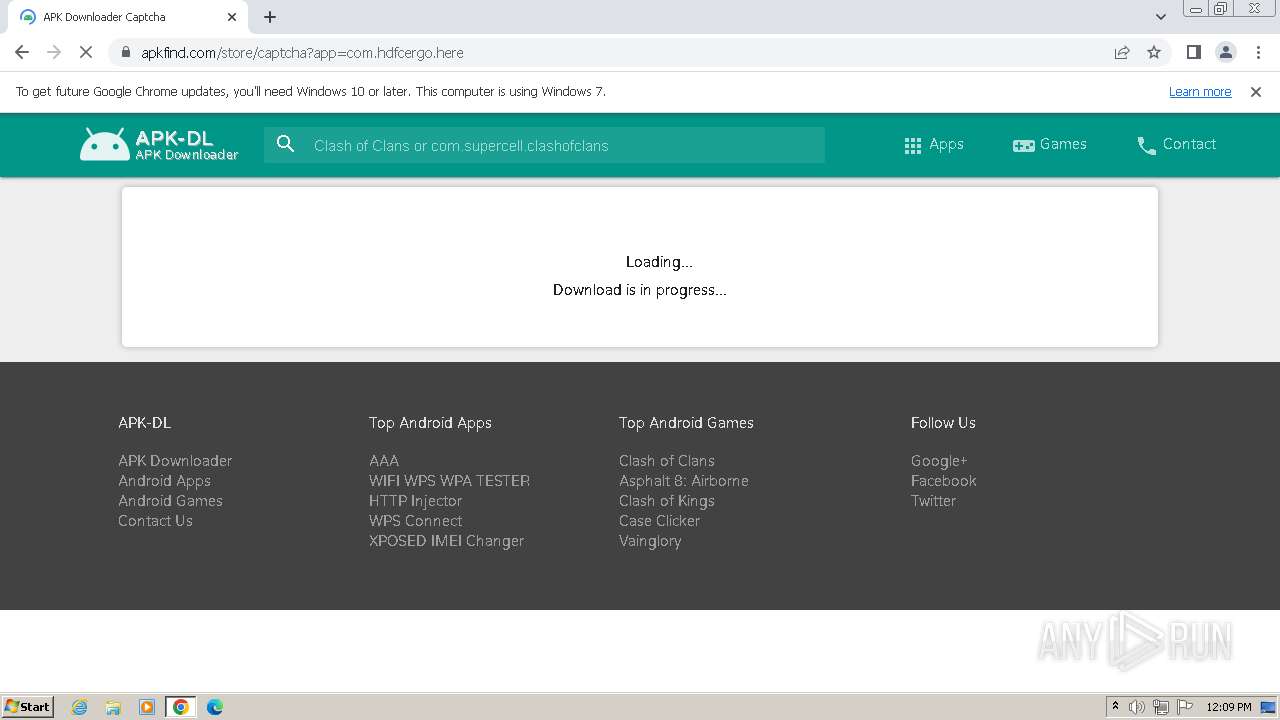Open Android Games footer link
The width and height of the screenshot is (1280, 720).
click(170, 501)
